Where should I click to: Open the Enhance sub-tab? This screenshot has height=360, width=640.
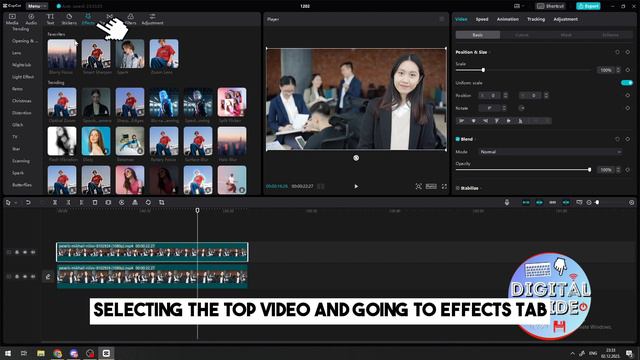611,35
